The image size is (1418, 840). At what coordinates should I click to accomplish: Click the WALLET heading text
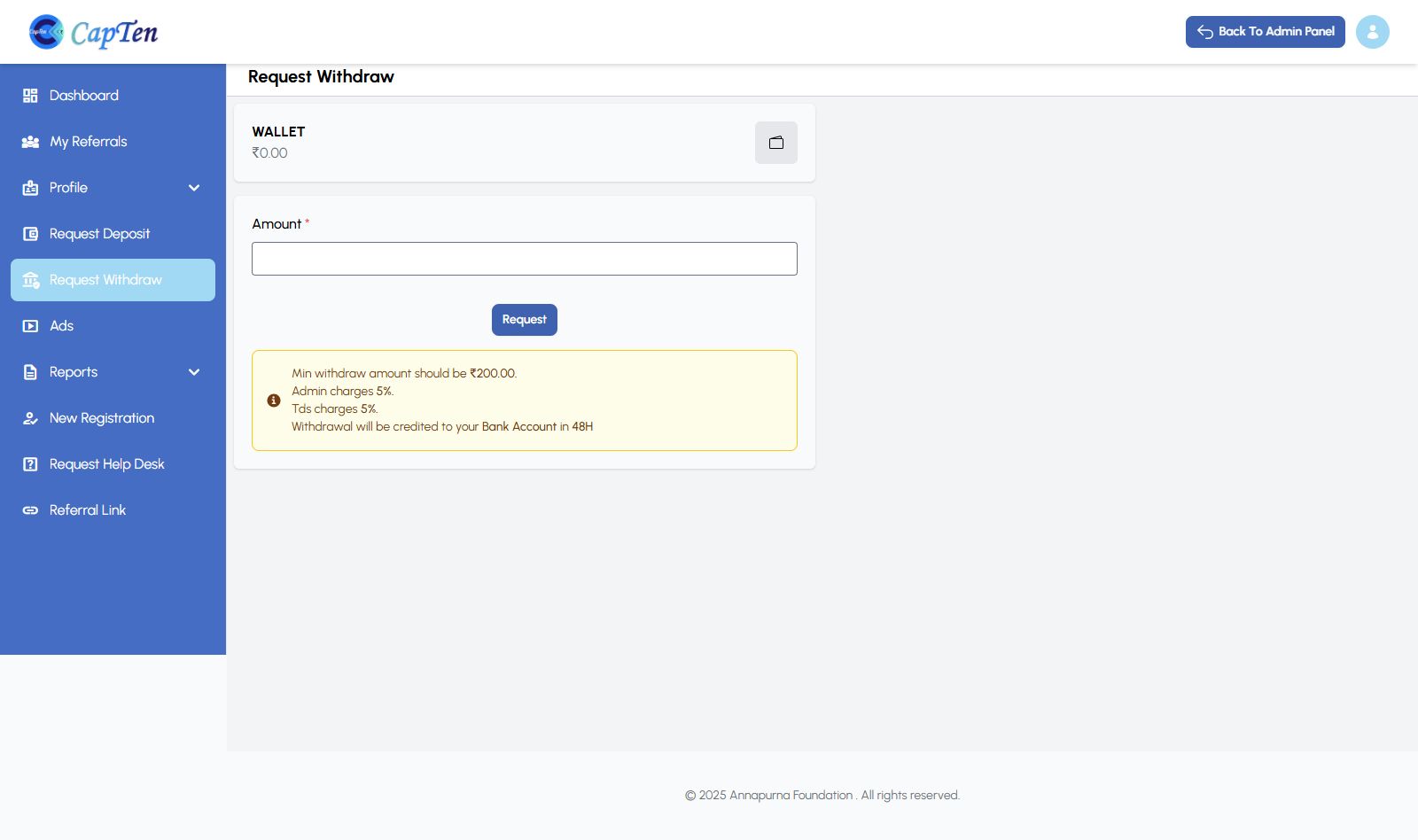click(x=278, y=132)
